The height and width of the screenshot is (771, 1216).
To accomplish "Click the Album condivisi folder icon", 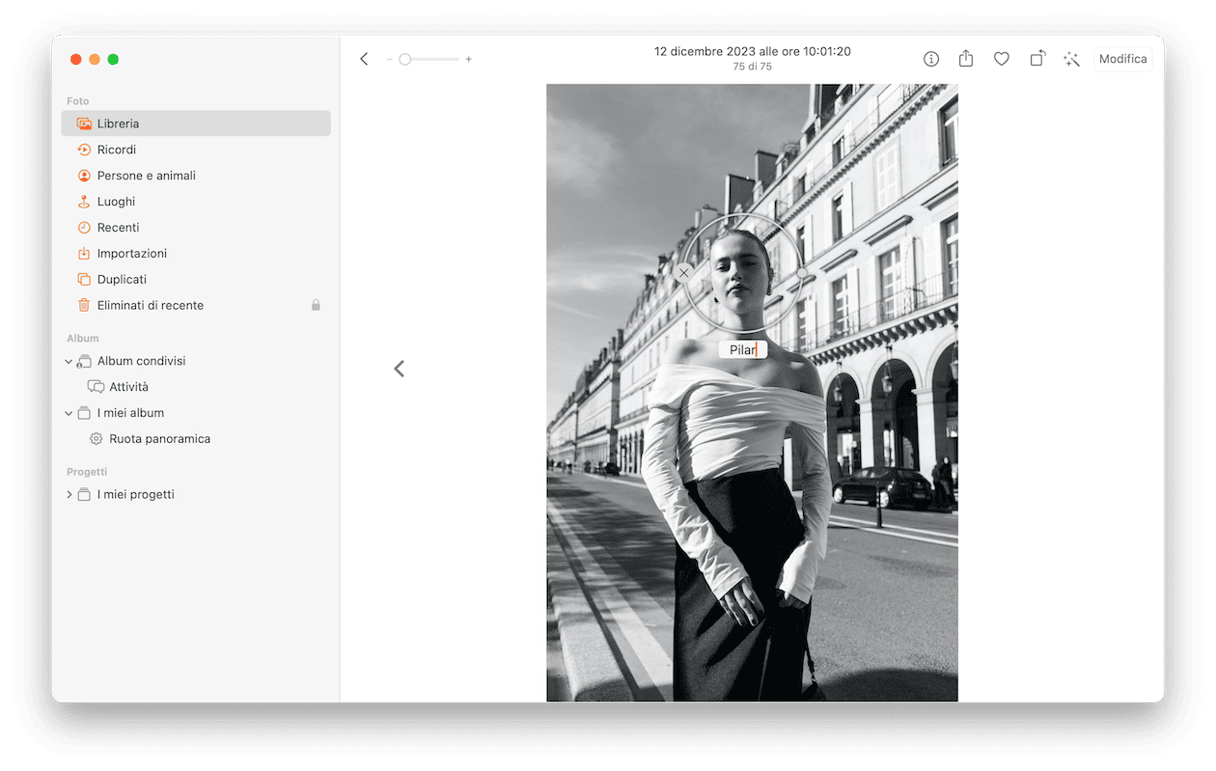I will (x=84, y=361).
